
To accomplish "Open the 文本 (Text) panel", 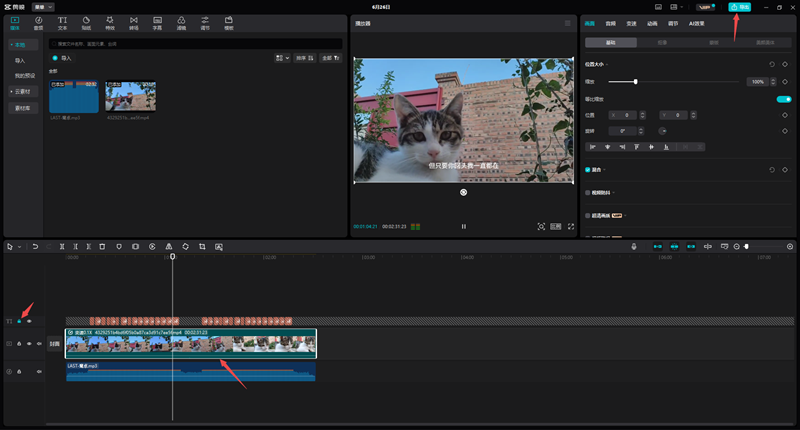I will 62,21.
